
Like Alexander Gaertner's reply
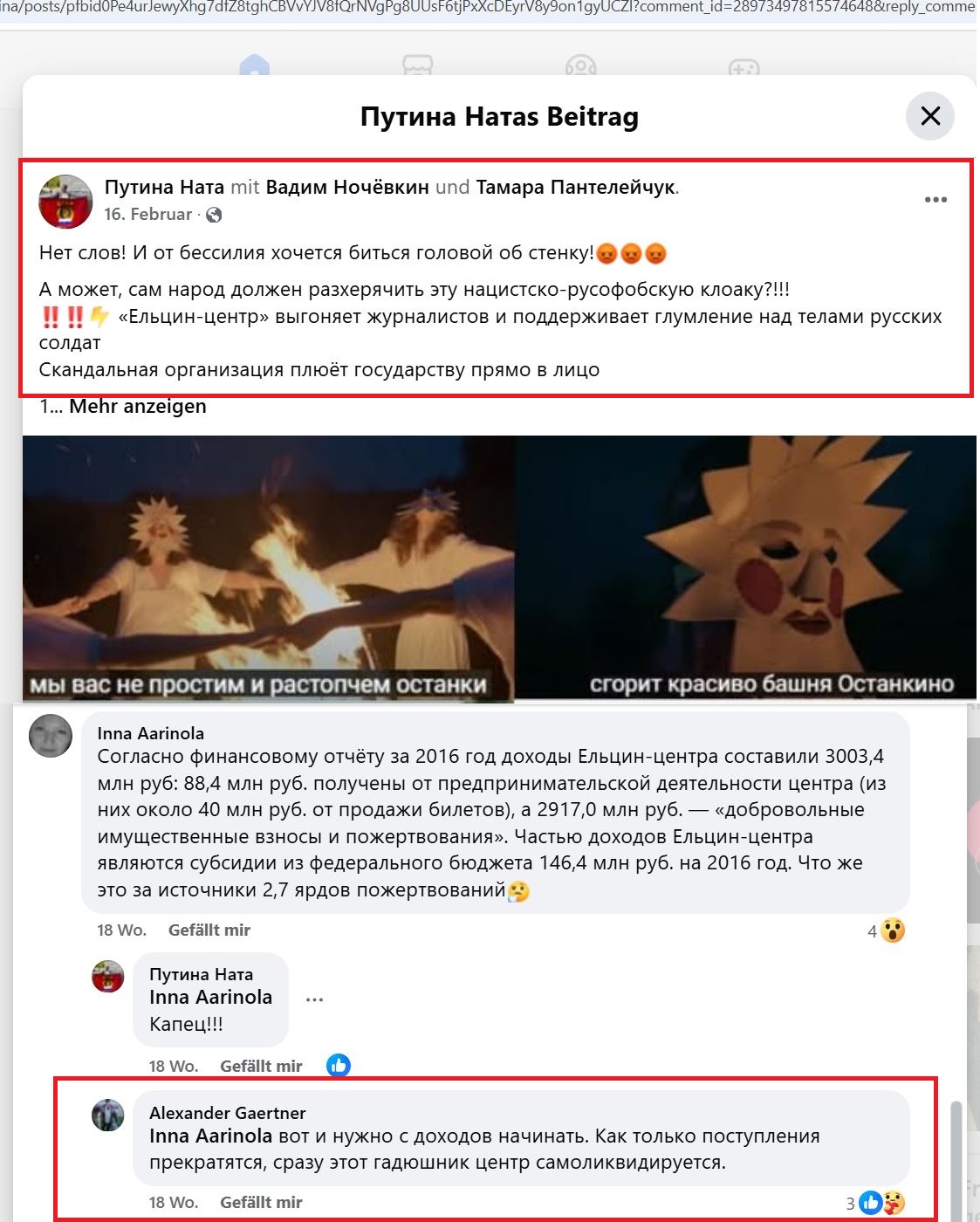(x=261, y=1202)
